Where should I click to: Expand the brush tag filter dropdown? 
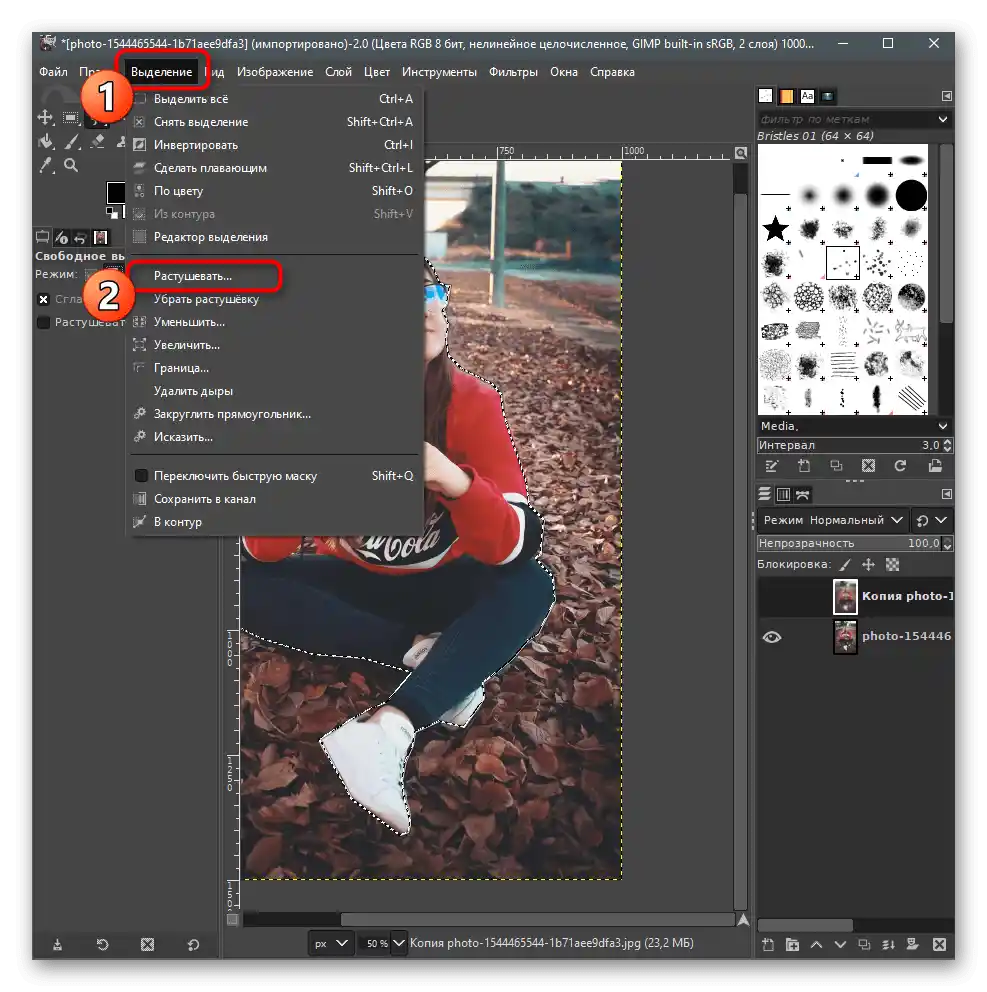(943, 119)
